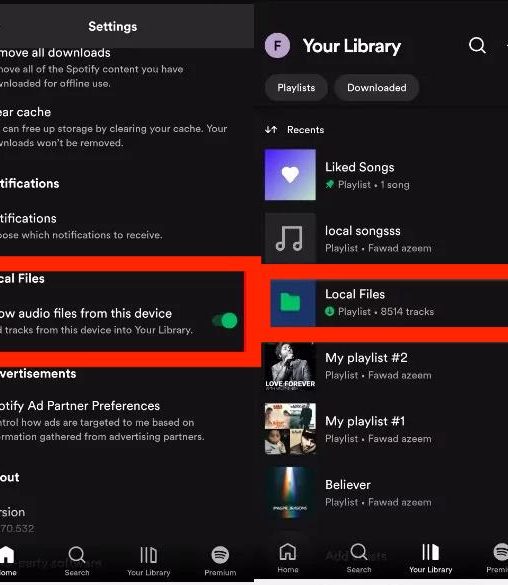Screen dimensions: 508x585
Task: Select the Playlists filter chip
Action: click(x=296, y=88)
